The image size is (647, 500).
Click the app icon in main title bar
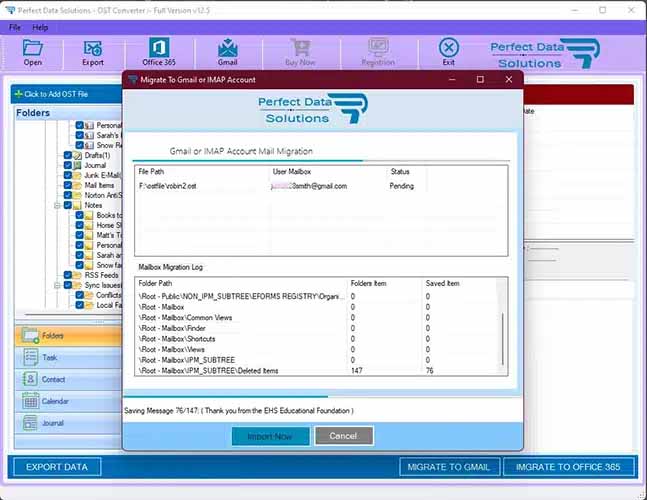pos(11,10)
